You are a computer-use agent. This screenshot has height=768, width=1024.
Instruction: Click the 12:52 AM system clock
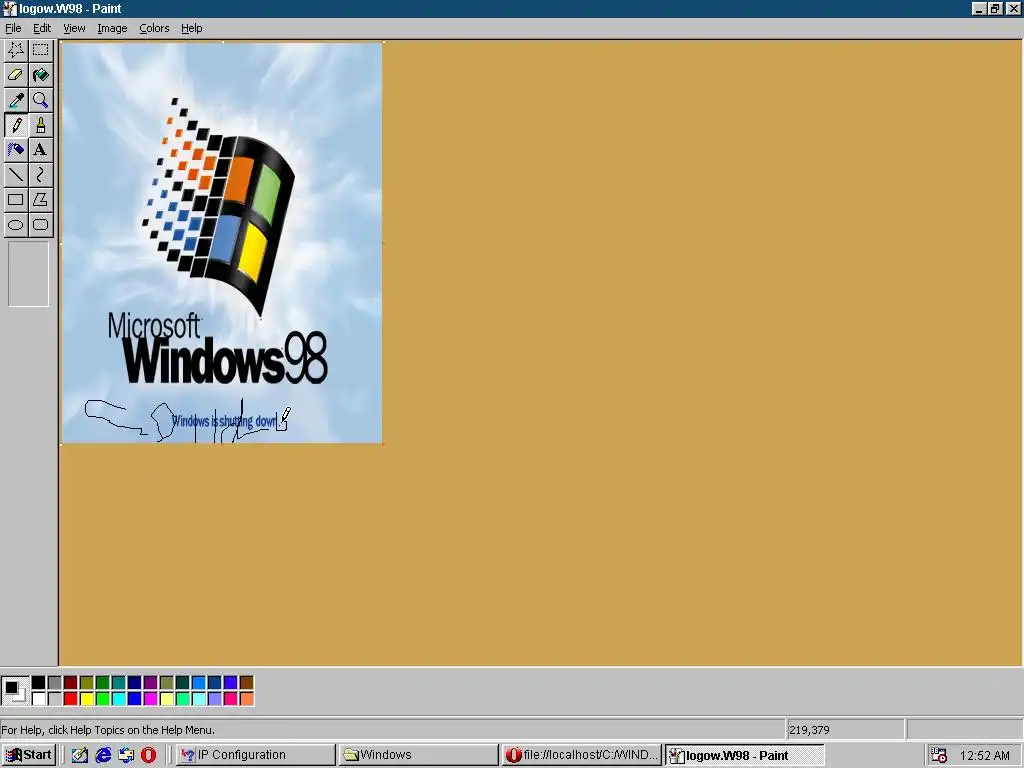point(985,756)
